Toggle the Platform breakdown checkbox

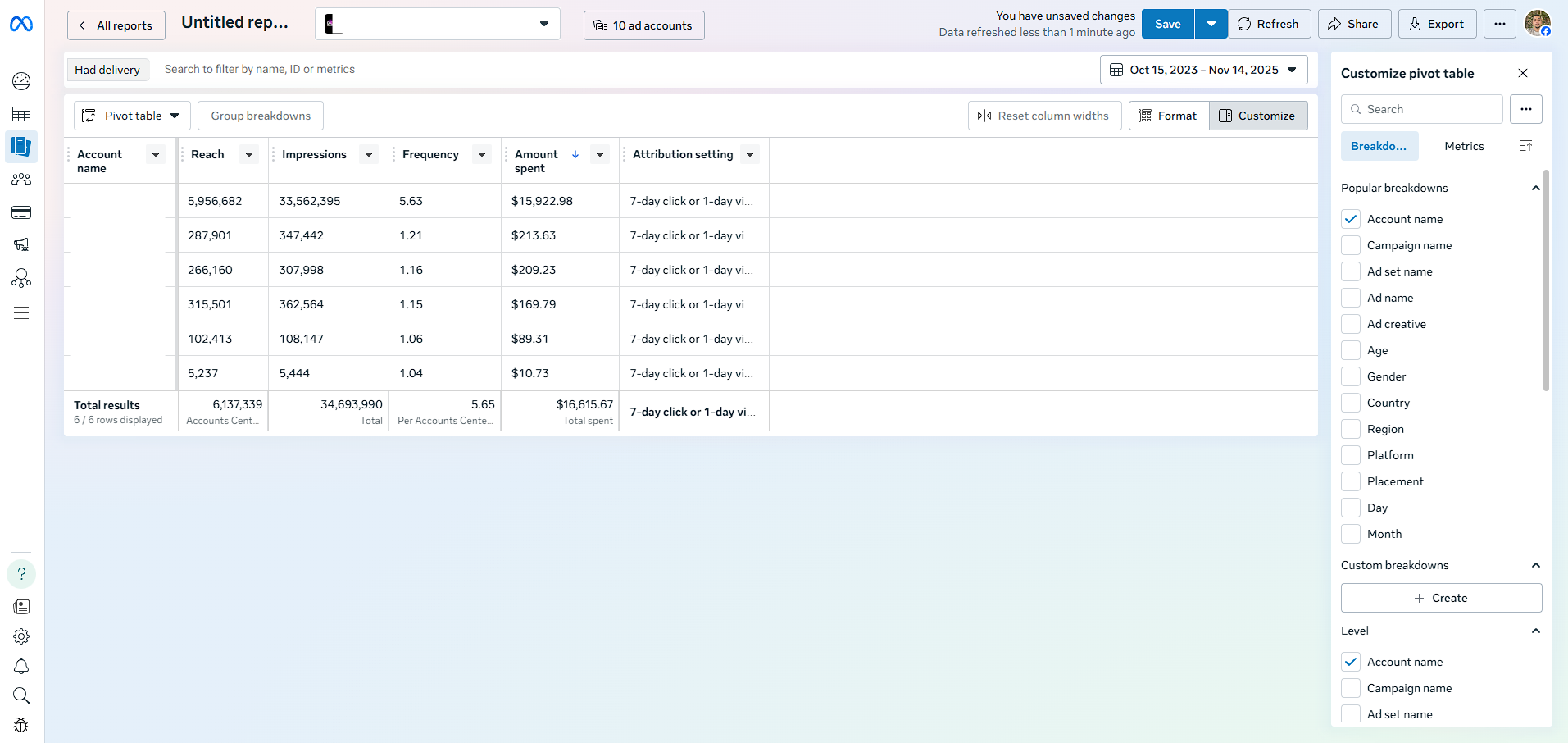click(x=1351, y=455)
